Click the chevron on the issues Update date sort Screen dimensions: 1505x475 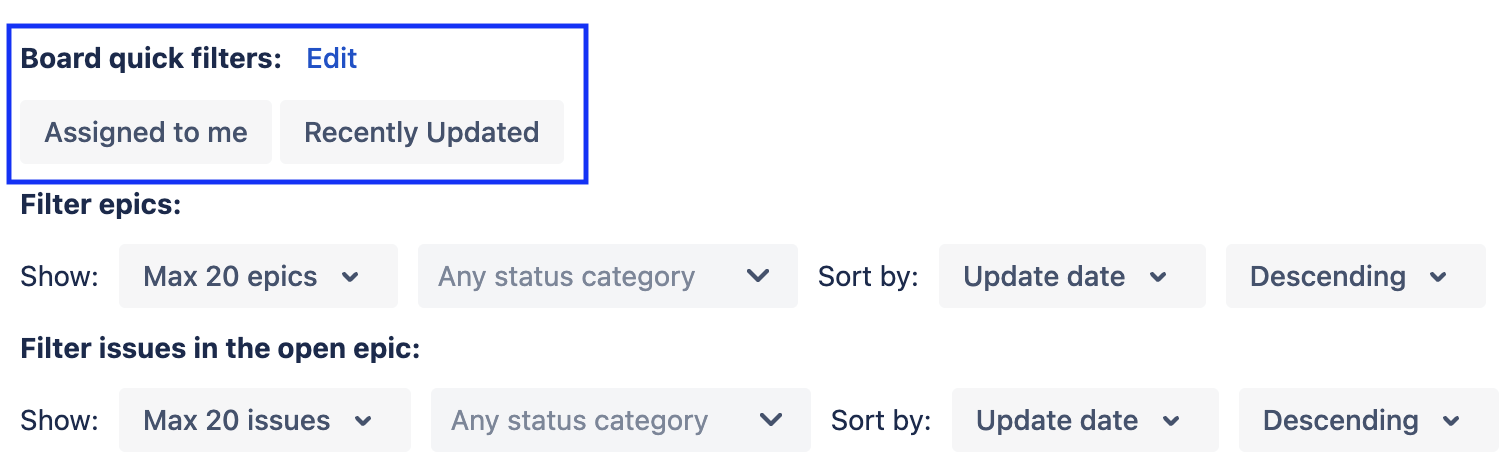click(x=1171, y=421)
